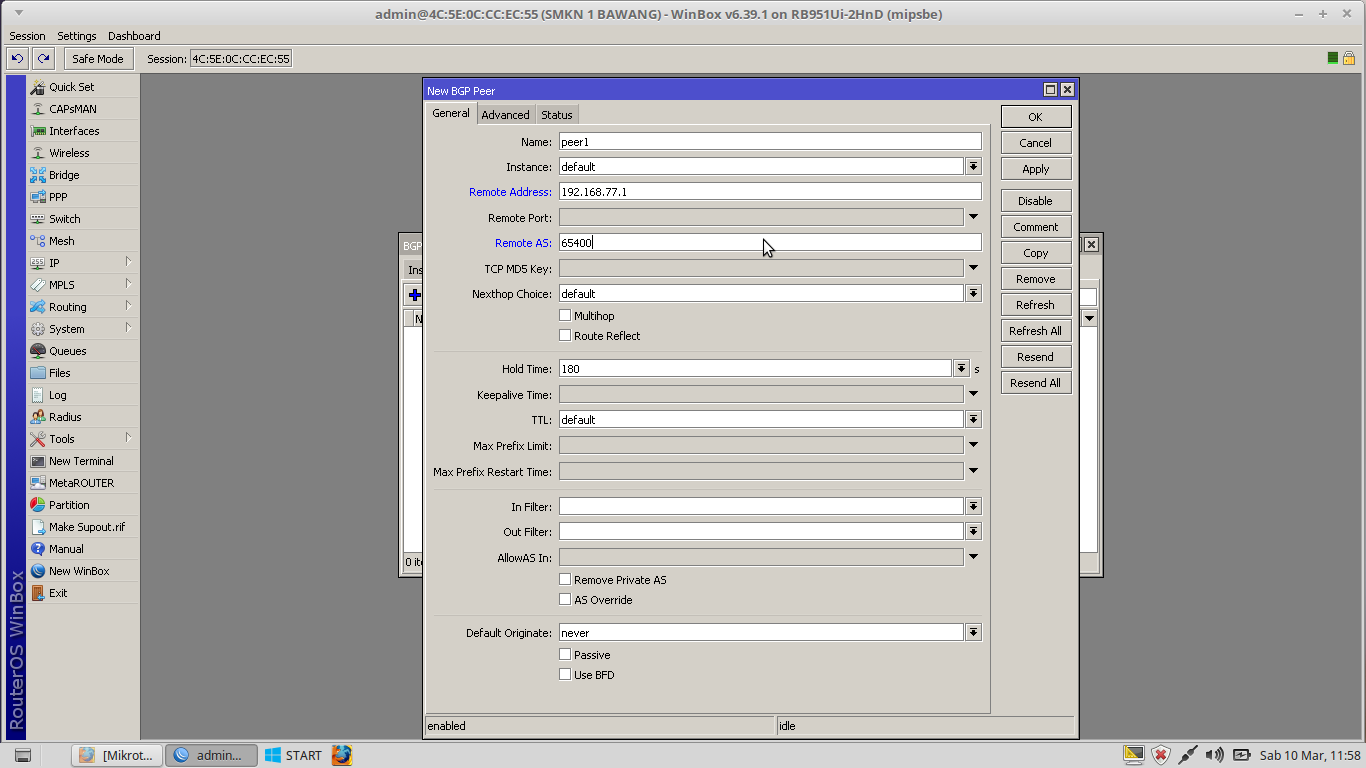Launch a New Terminal session
Viewport: 1366px width, 768px height.
pyautogui.click(x=80, y=460)
